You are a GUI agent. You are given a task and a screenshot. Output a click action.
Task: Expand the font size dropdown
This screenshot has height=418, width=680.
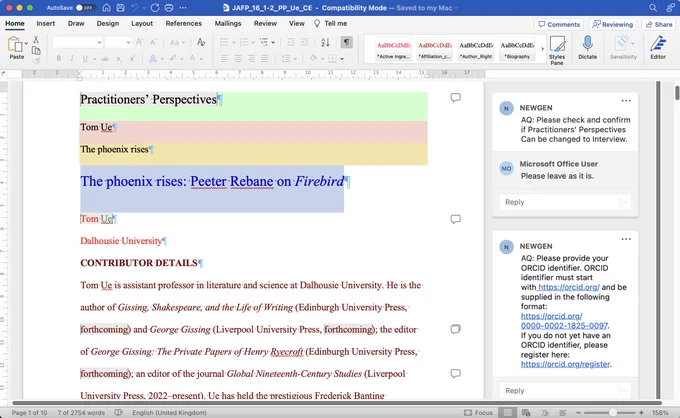click(x=128, y=42)
